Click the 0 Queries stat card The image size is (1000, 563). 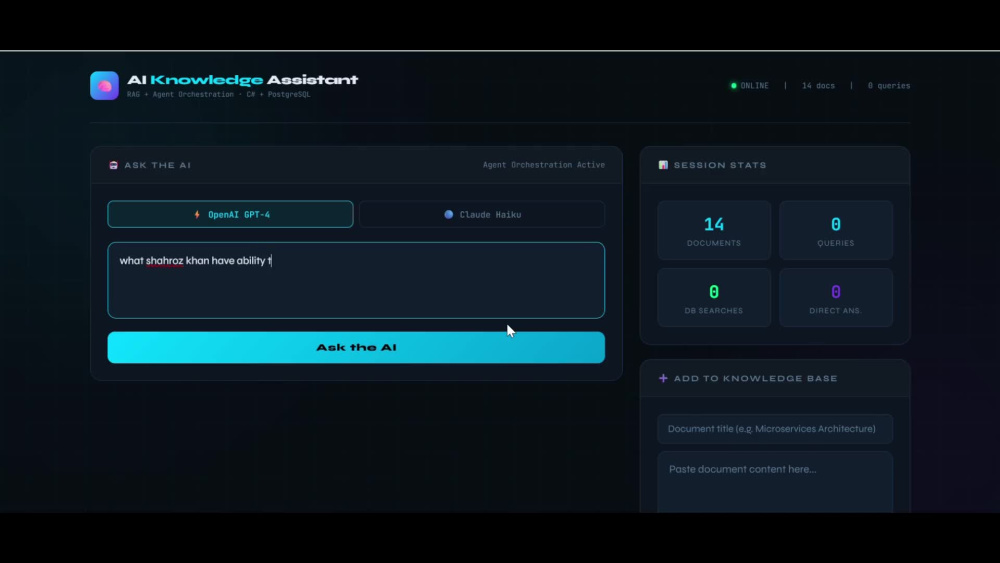click(836, 230)
